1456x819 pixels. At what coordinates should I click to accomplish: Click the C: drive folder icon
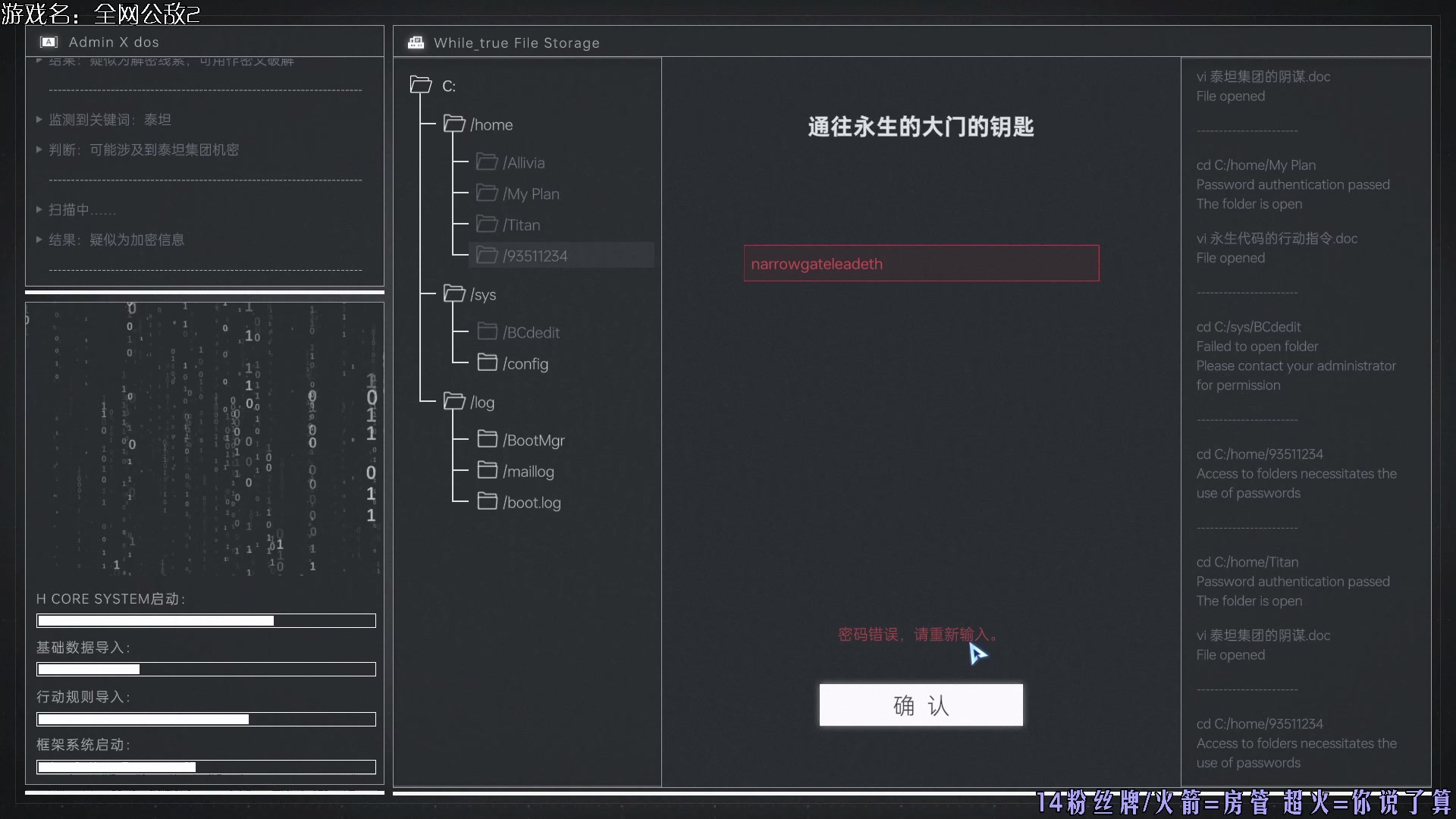[x=420, y=85]
